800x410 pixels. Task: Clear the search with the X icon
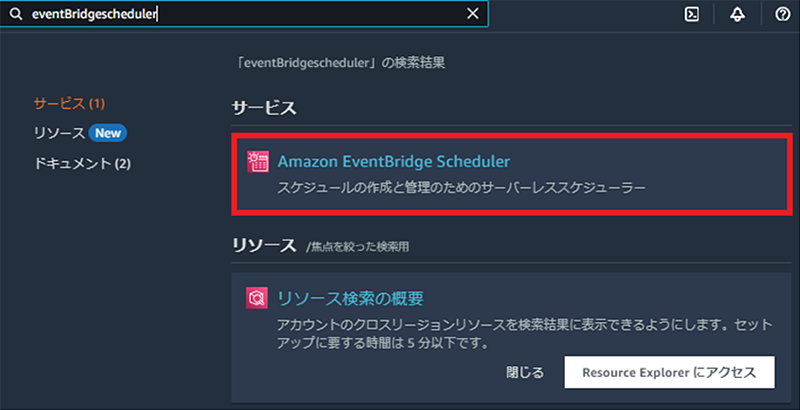click(x=473, y=14)
